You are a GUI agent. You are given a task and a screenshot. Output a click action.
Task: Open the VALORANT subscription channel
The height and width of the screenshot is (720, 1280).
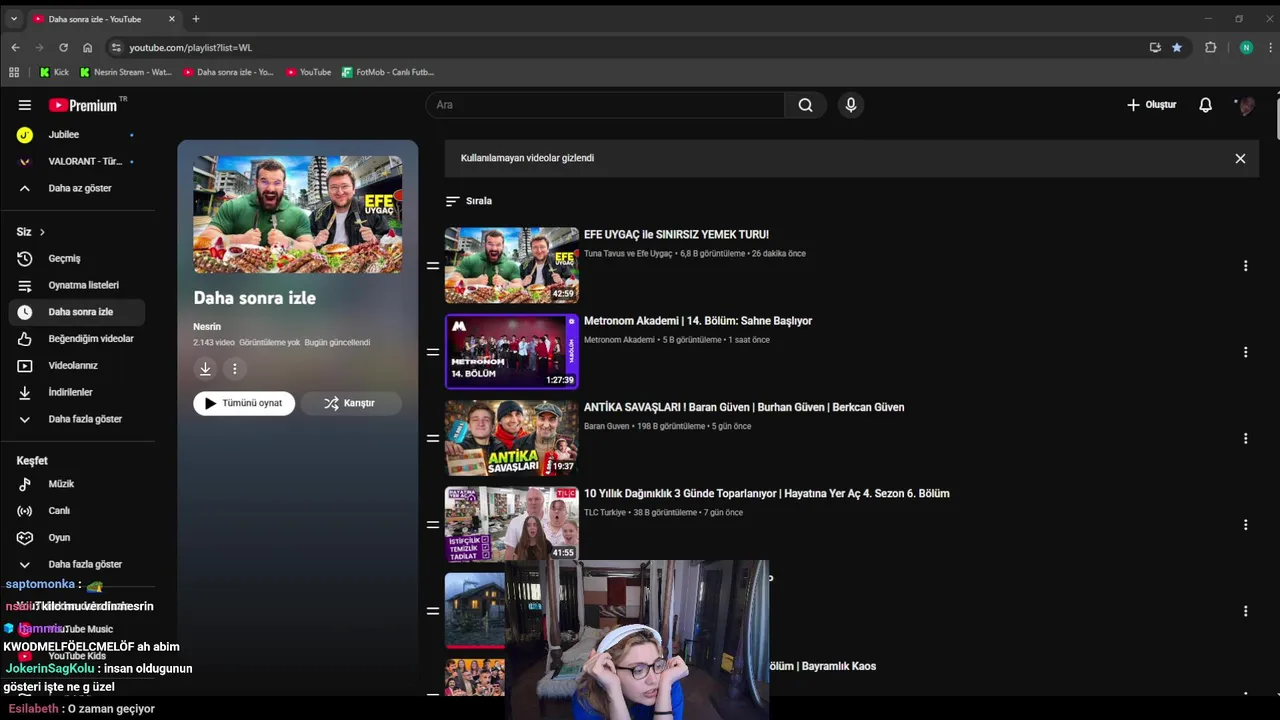(x=76, y=161)
